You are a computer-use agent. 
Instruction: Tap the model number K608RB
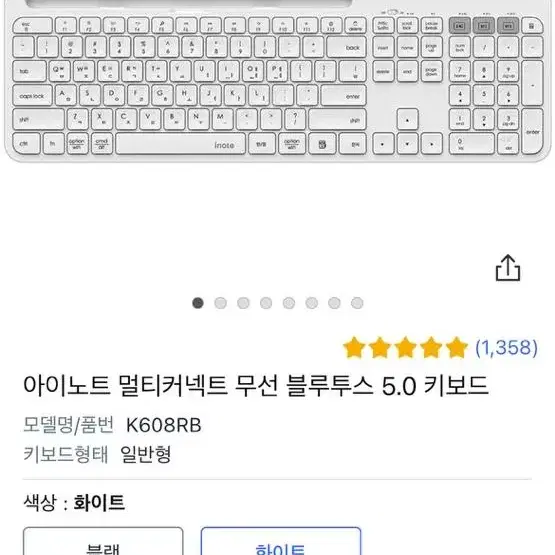coord(164,425)
